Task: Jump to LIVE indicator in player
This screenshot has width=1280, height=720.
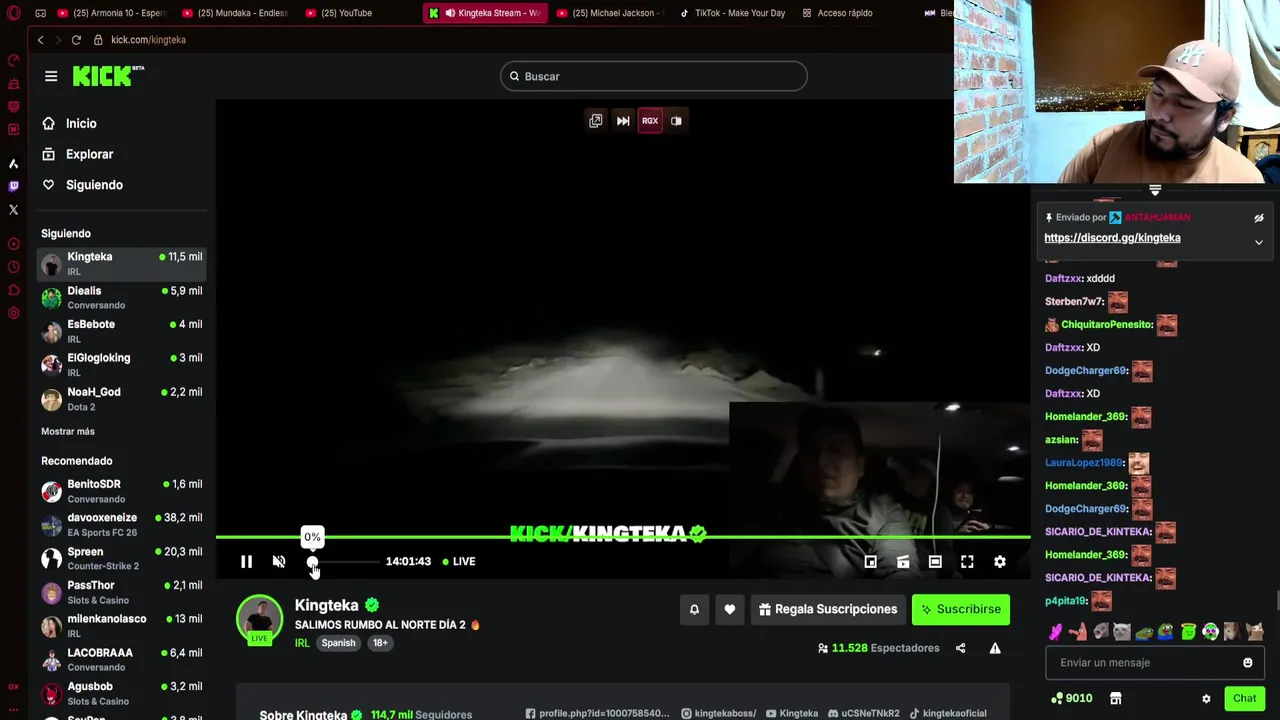Action: (x=459, y=562)
